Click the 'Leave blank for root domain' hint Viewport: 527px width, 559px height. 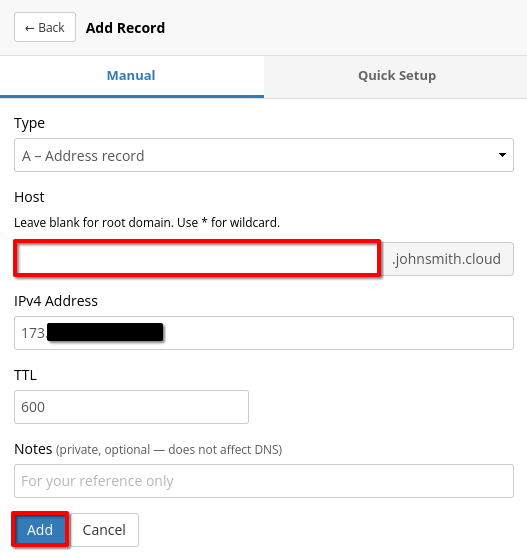(x=147, y=222)
